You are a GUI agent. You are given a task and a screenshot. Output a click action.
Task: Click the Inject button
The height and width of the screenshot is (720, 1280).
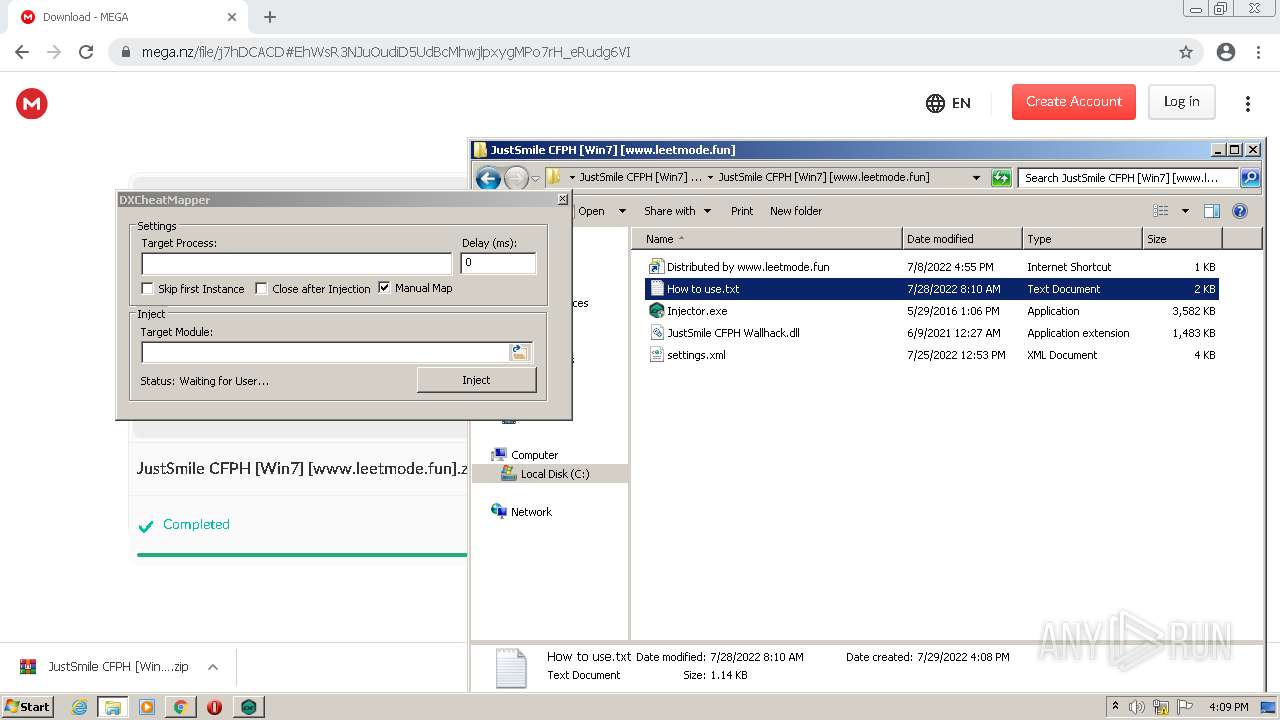click(x=476, y=380)
